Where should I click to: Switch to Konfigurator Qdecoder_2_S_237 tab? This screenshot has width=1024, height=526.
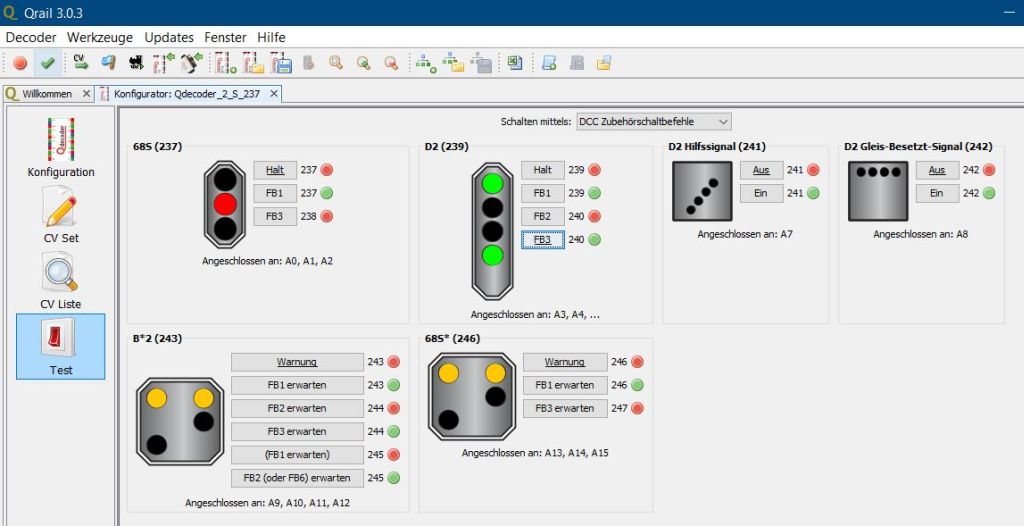pos(187,94)
